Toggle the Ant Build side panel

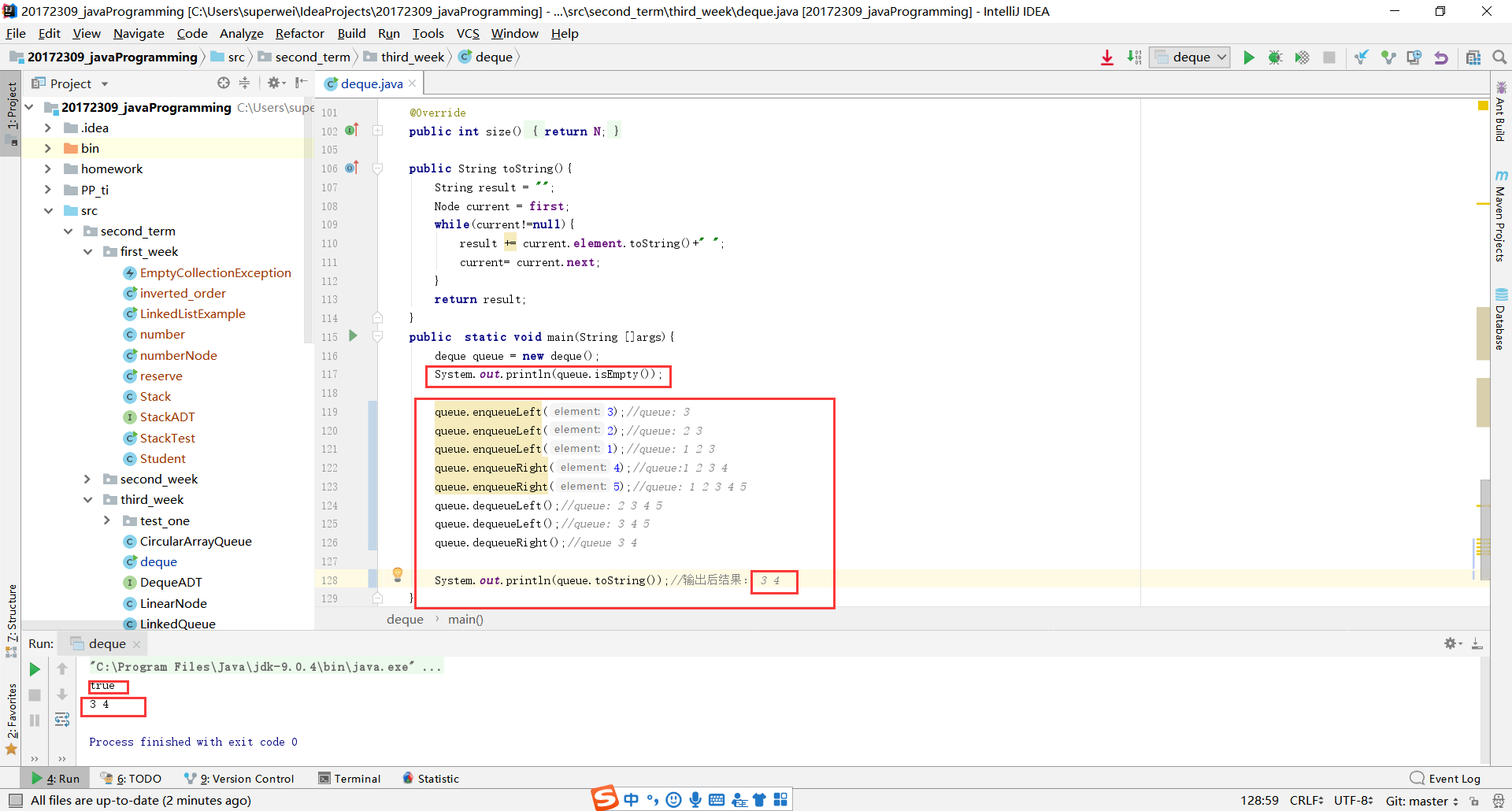coord(1501,112)
